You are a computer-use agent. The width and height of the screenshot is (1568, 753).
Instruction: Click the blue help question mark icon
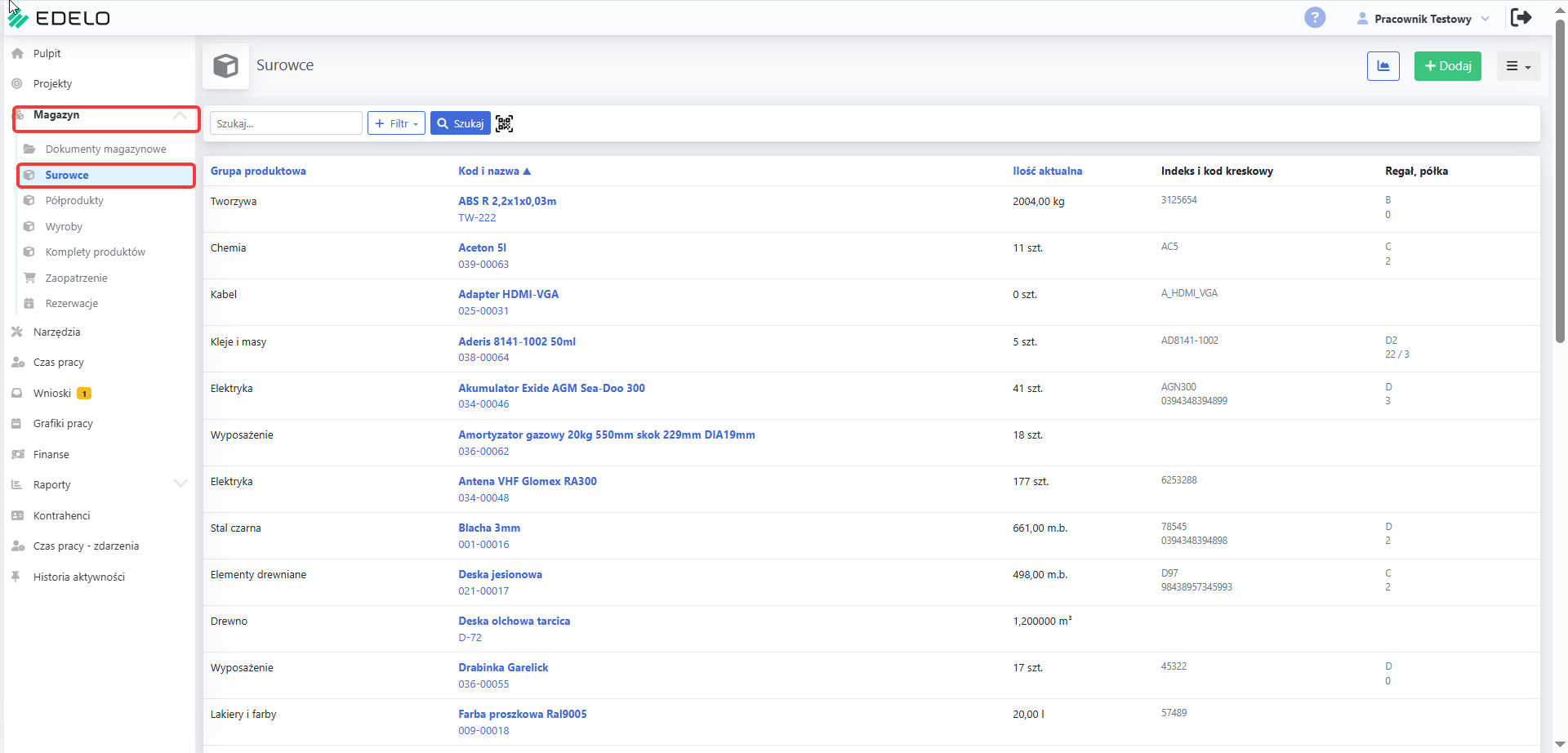[1315, 17]
